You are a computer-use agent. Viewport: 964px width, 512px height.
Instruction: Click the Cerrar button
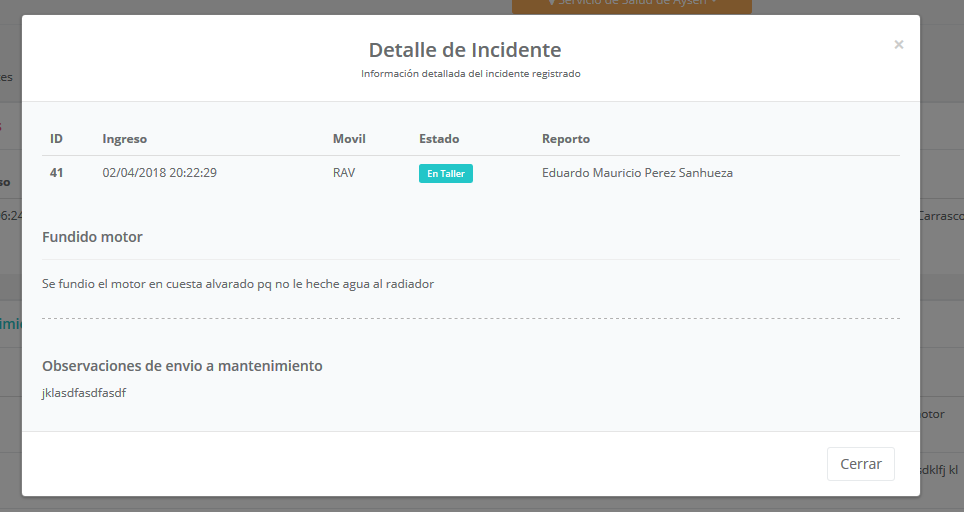860,464
